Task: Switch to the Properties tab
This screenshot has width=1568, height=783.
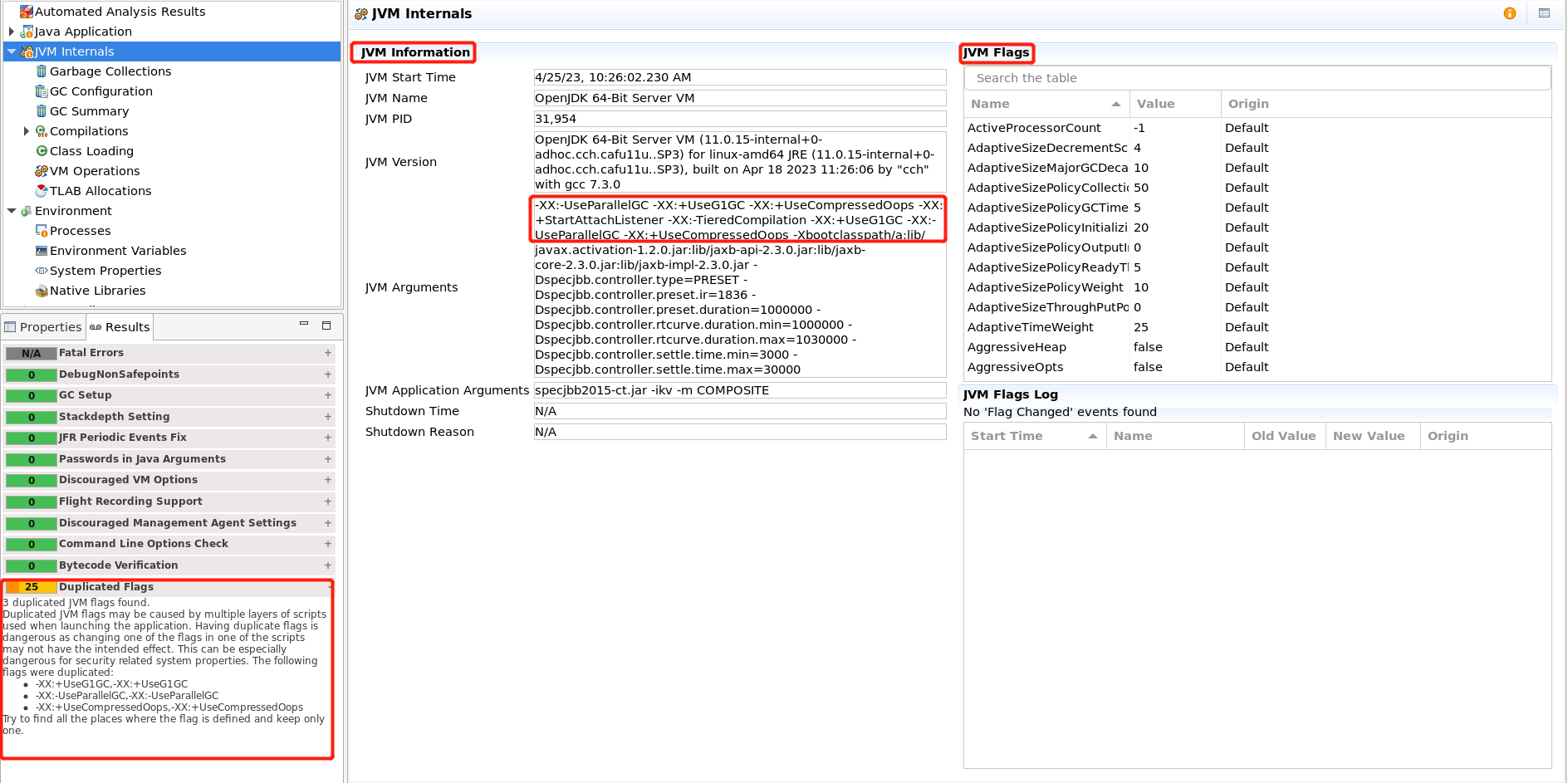Action: tap(43, 327)
